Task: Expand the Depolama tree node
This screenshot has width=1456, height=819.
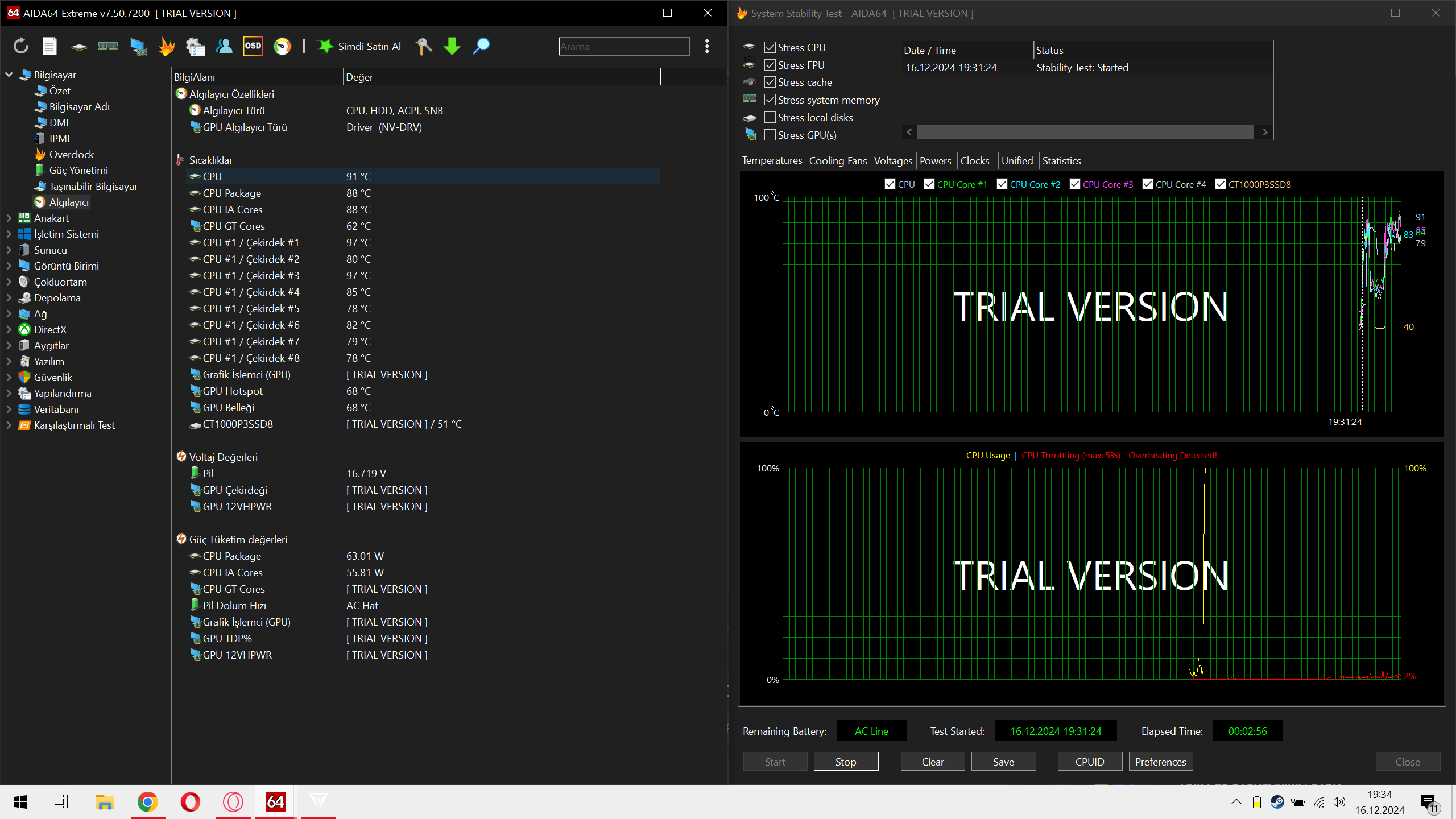Action: pyautogui.click(x=9, y=297)
